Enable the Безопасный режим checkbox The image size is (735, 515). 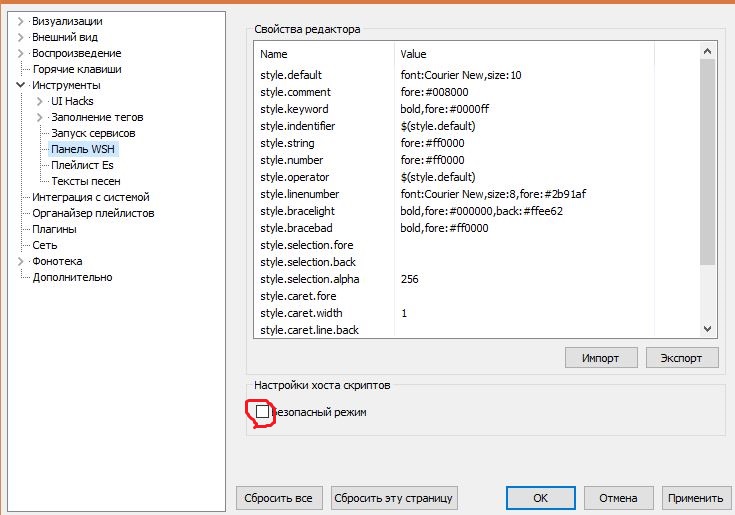(x=263, y=412)
